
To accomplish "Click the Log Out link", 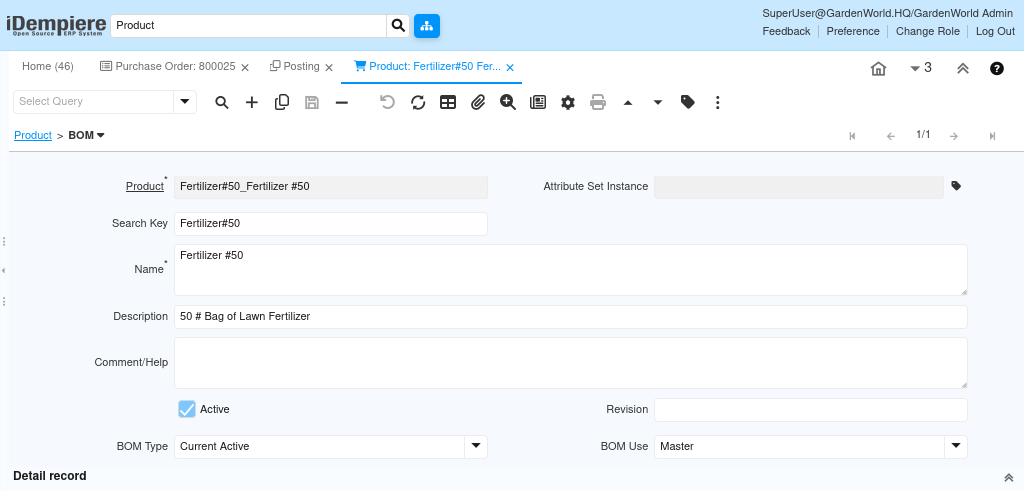I will [x=995, y=31].
